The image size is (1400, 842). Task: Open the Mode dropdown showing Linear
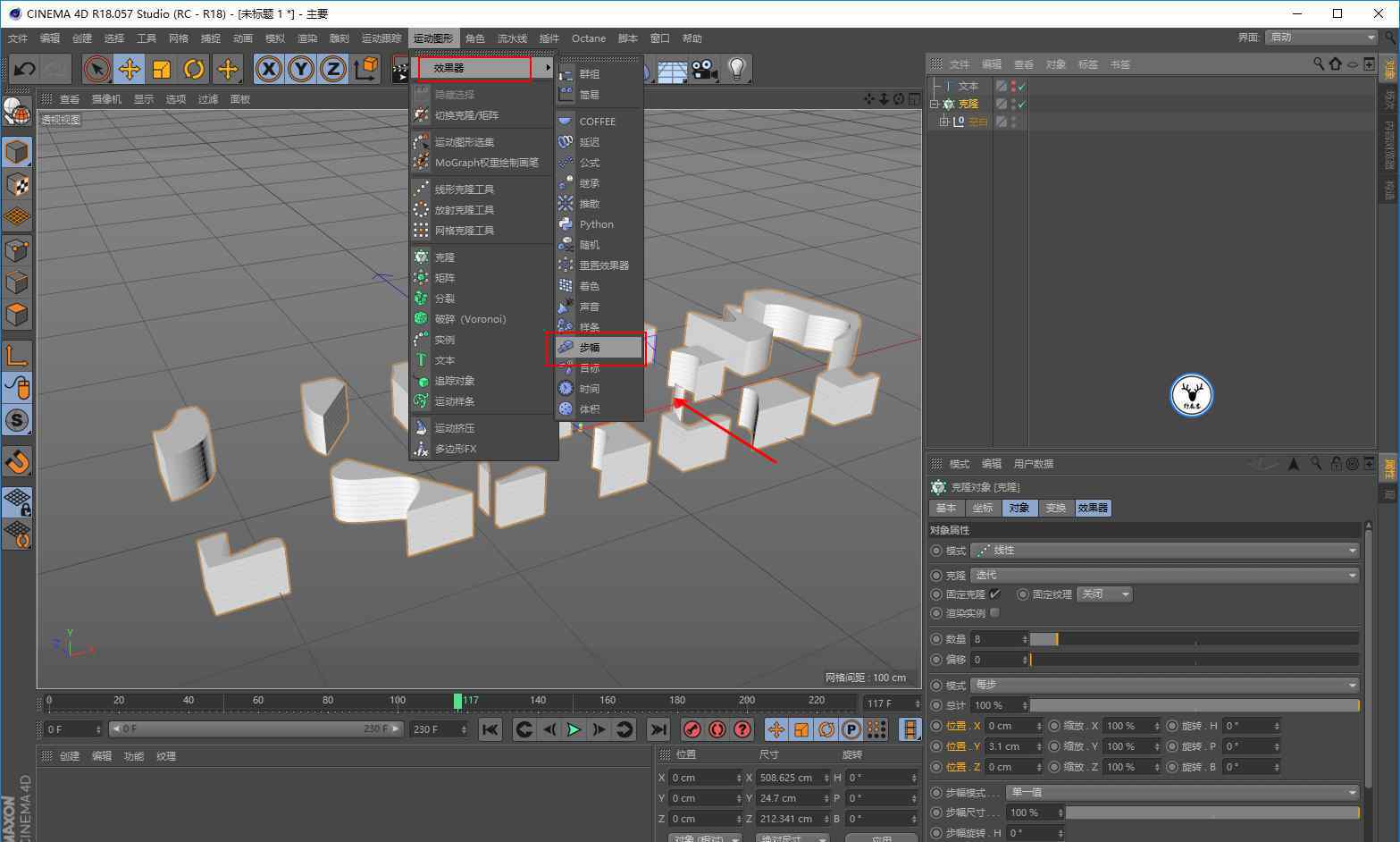point(1165,551)
